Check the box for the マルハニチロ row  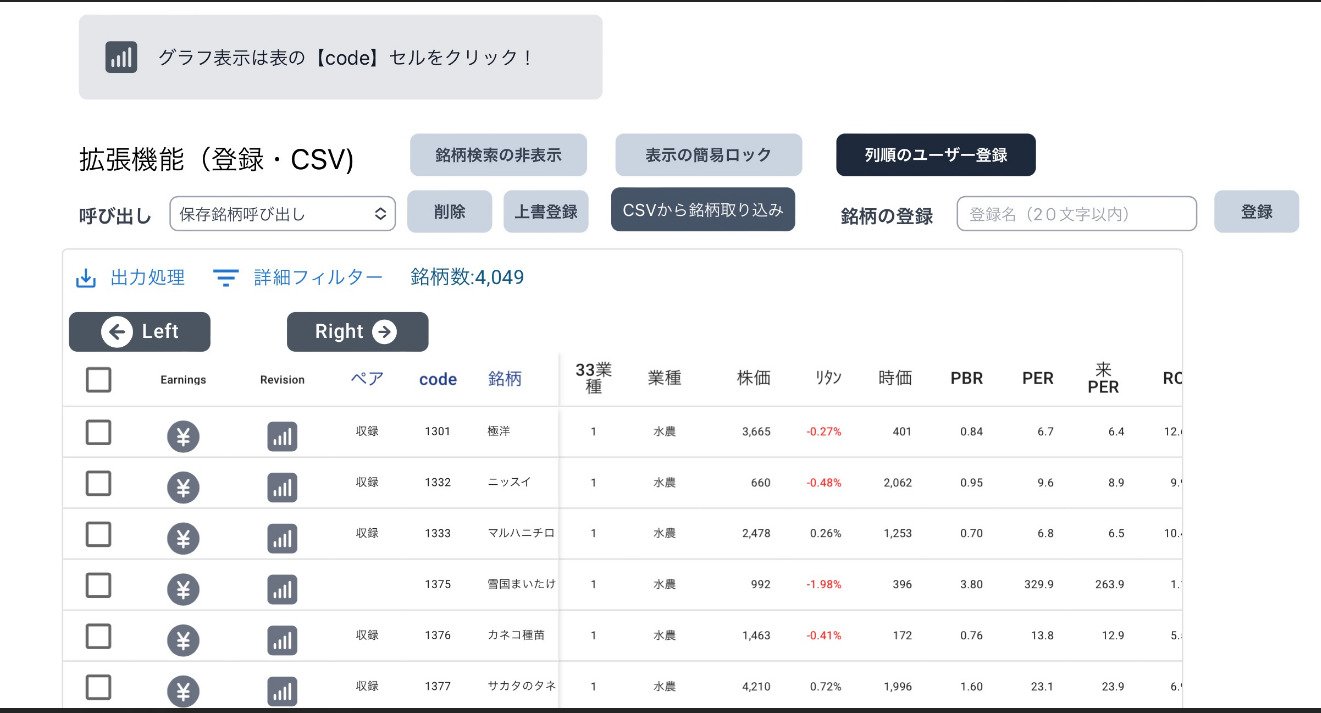(98, 534)
